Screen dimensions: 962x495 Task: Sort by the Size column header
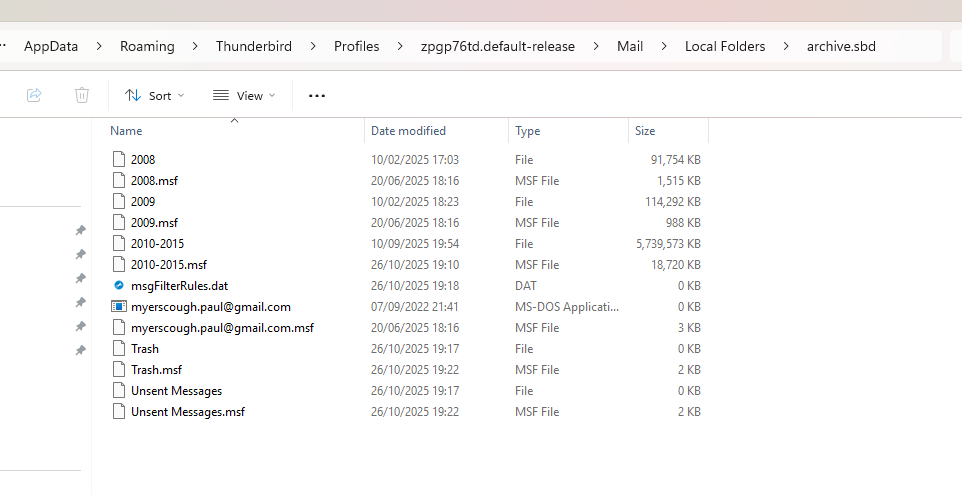[645, 131]
